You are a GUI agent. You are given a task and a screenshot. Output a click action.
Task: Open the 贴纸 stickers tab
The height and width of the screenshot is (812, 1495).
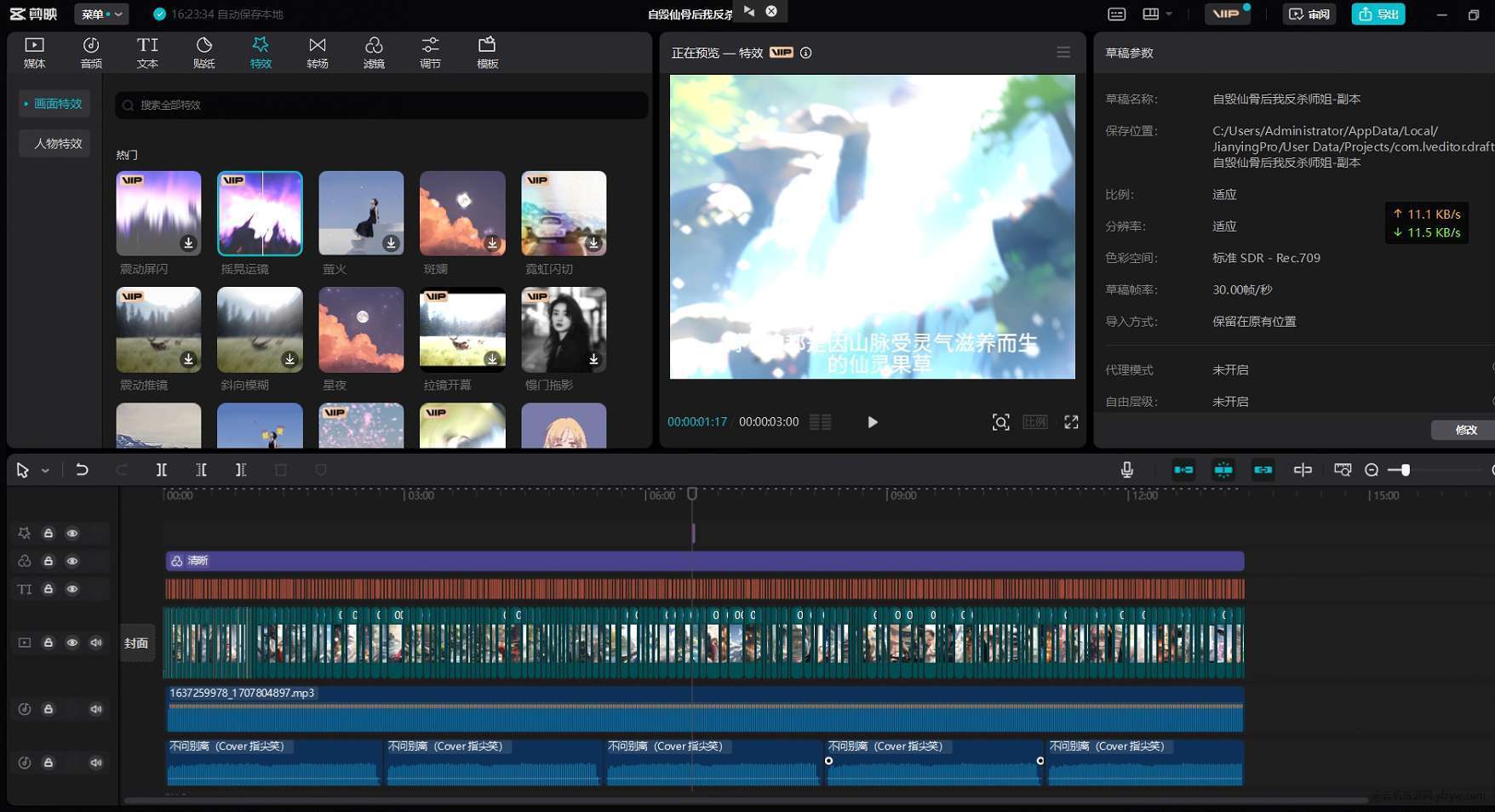[204, 53]
